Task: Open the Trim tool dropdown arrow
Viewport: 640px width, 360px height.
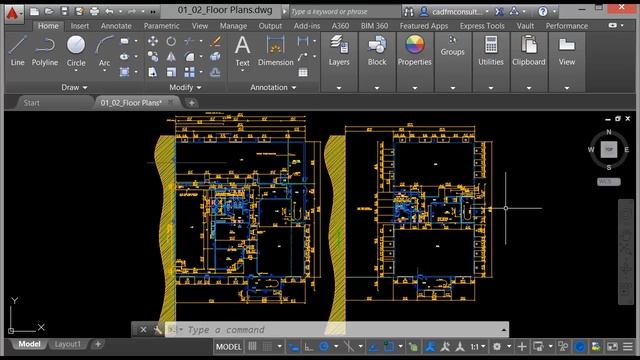Action: (201, 41)
